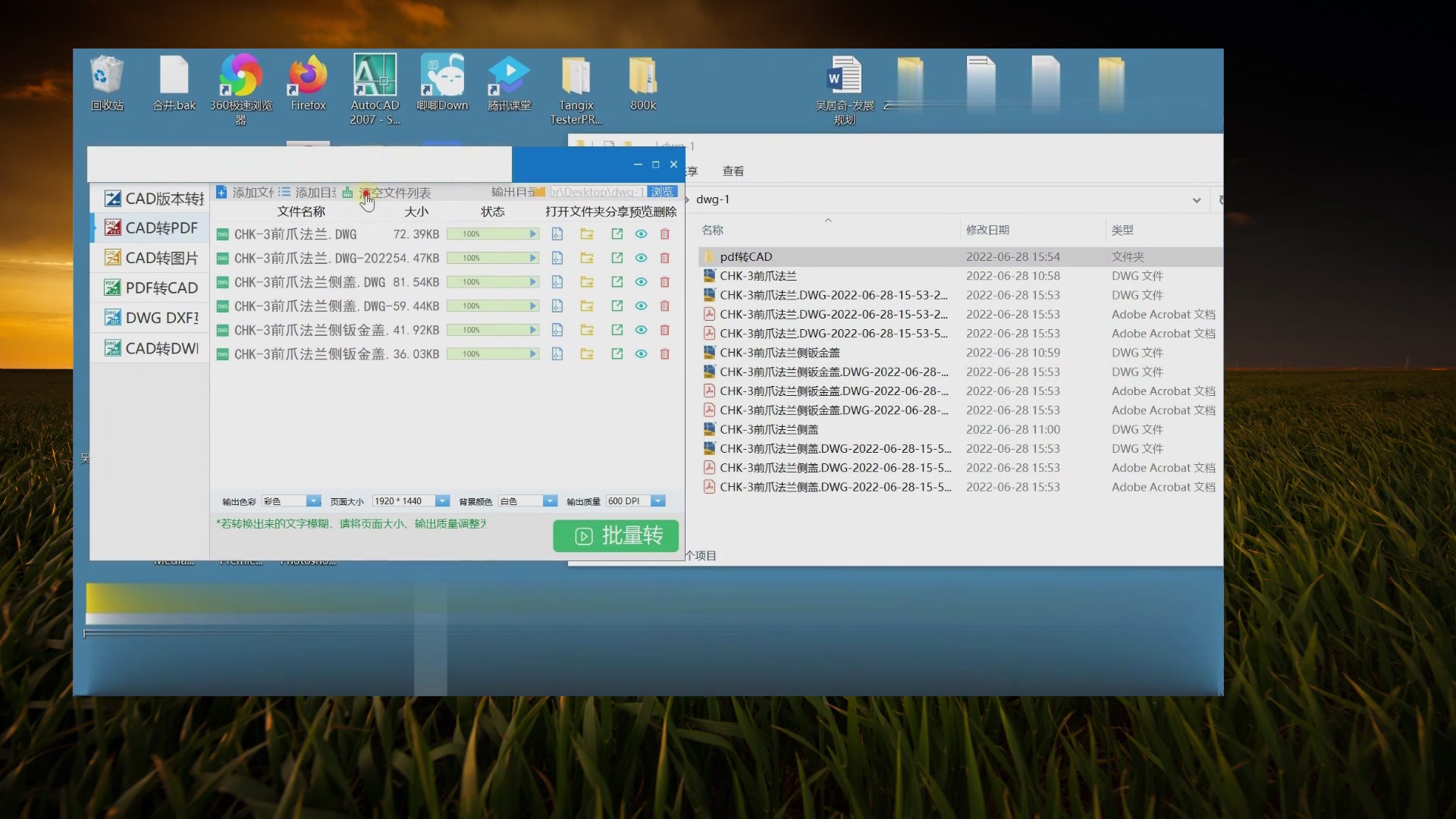
Task: Select the PDF转CAD sidebar tab
Action: coord(151,288)
